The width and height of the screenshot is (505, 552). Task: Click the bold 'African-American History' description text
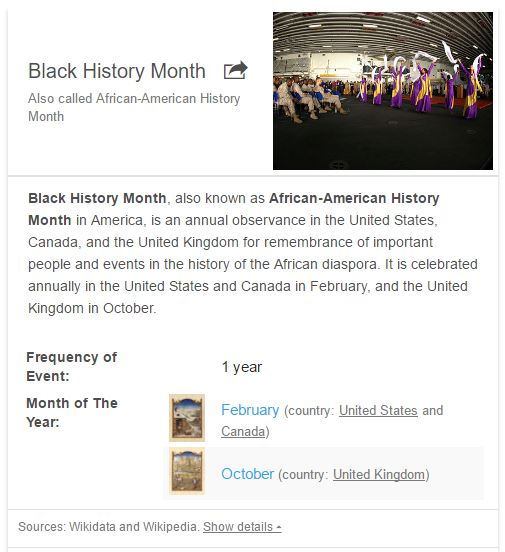(354, 198)
